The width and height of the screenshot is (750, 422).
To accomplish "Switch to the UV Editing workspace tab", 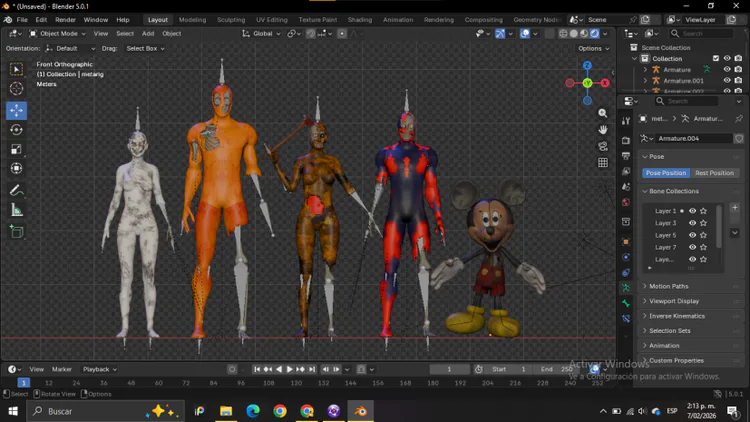I will click(272, 20).
